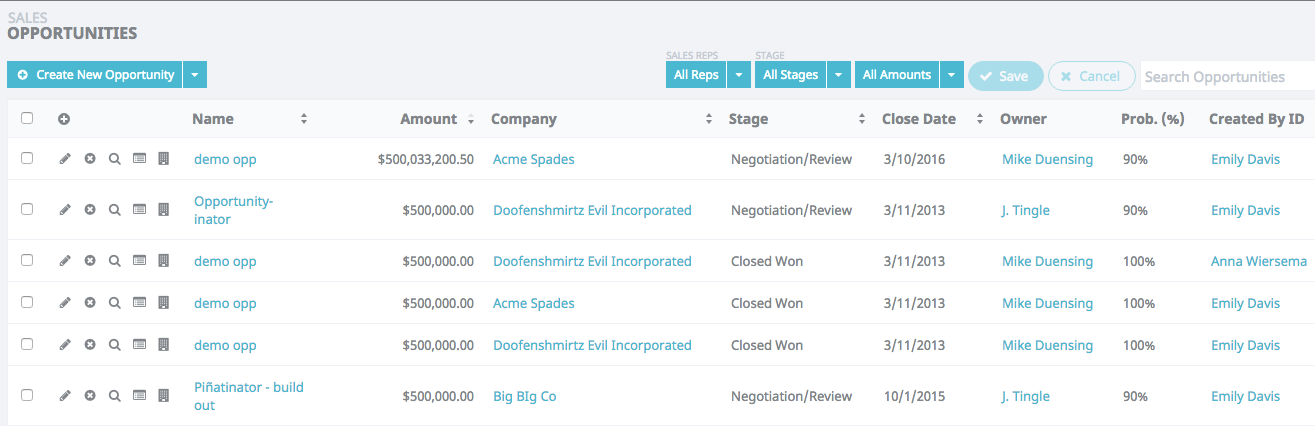Click the pencil edit icon for Opportunity-inator

pos(65,209)
